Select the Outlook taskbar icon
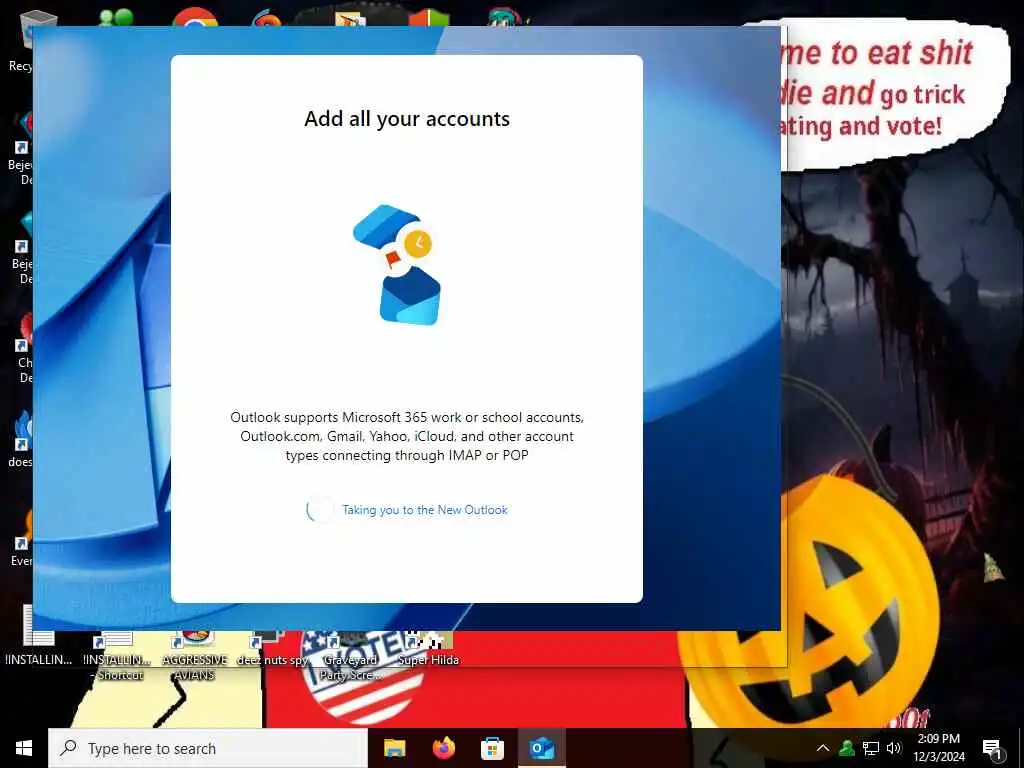 (542, 748)
